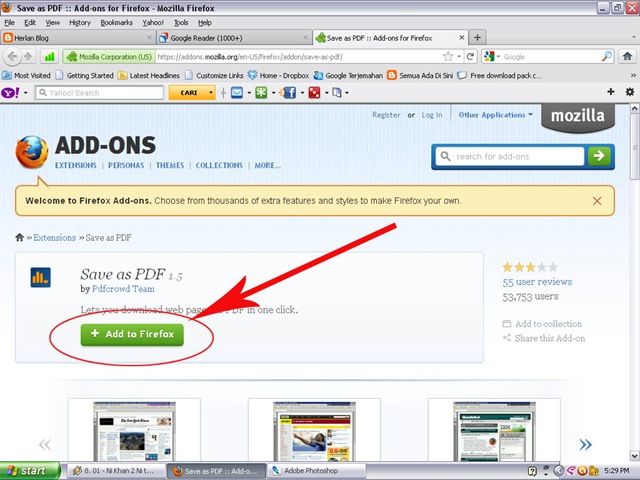The width and height of the screenshot is (640, 480).
Task: Open the Home - Dropbox bookmark
Action: (278, 75)
